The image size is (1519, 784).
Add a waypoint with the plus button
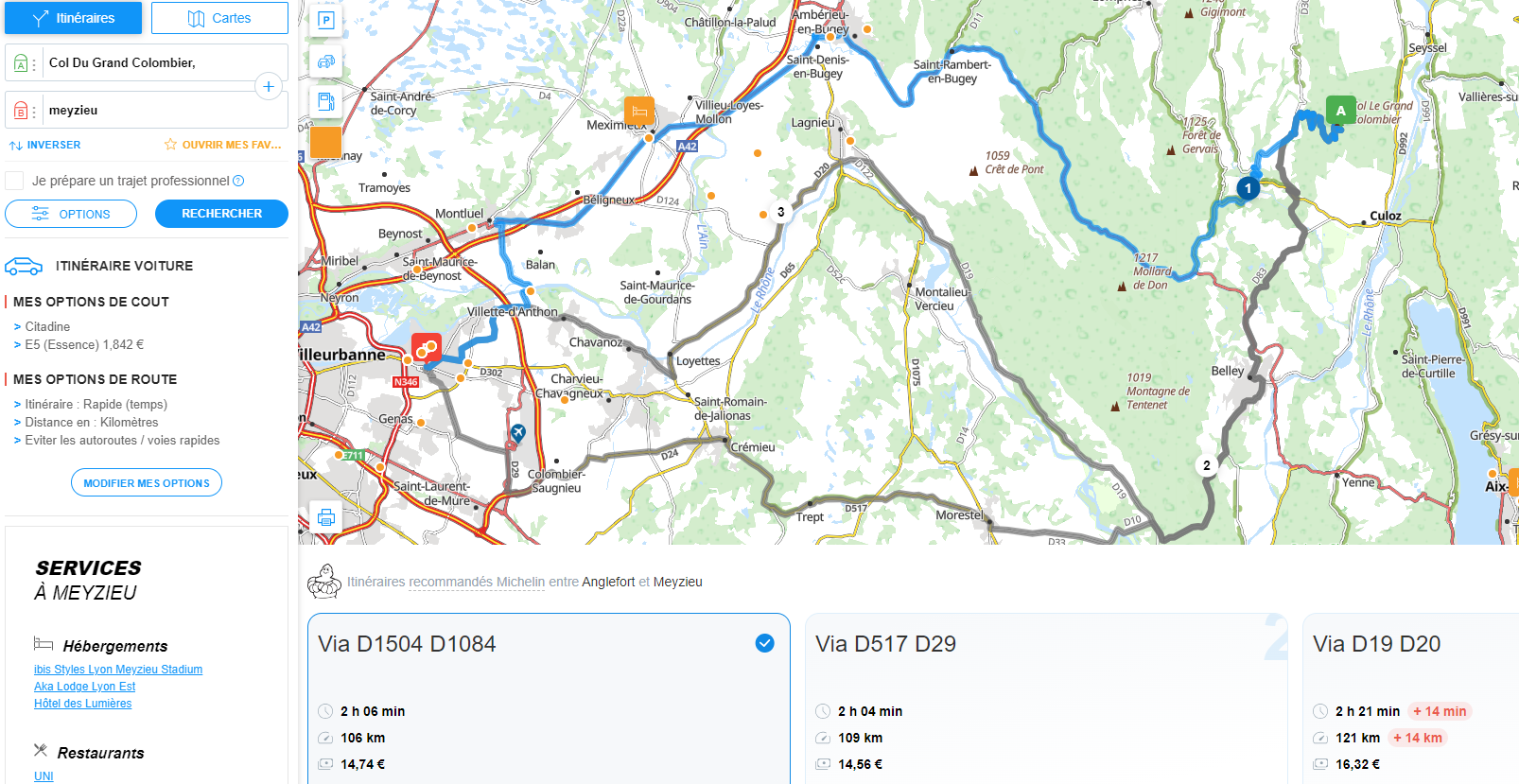tap(269, 86)
